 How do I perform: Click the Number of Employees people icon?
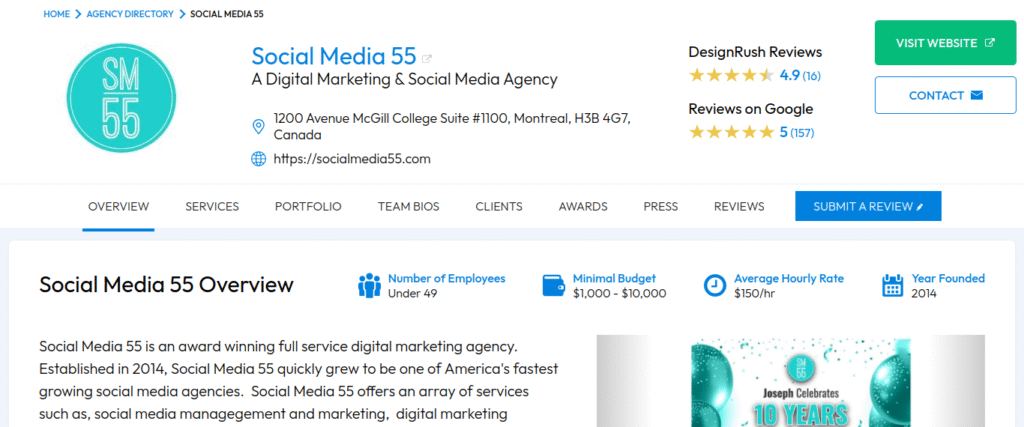[369, 286]
